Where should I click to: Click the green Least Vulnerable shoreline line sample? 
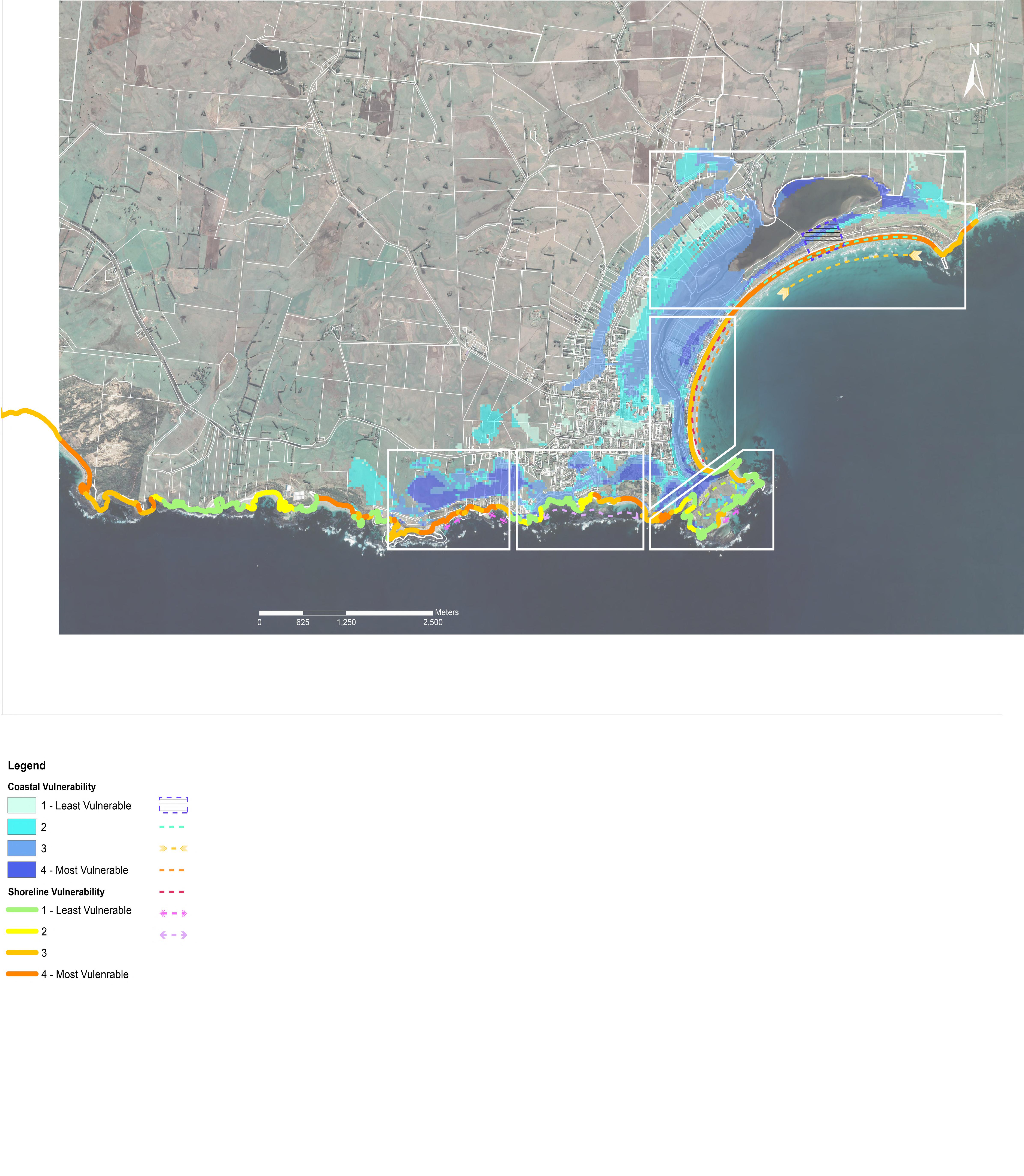(x=22, y=910)
